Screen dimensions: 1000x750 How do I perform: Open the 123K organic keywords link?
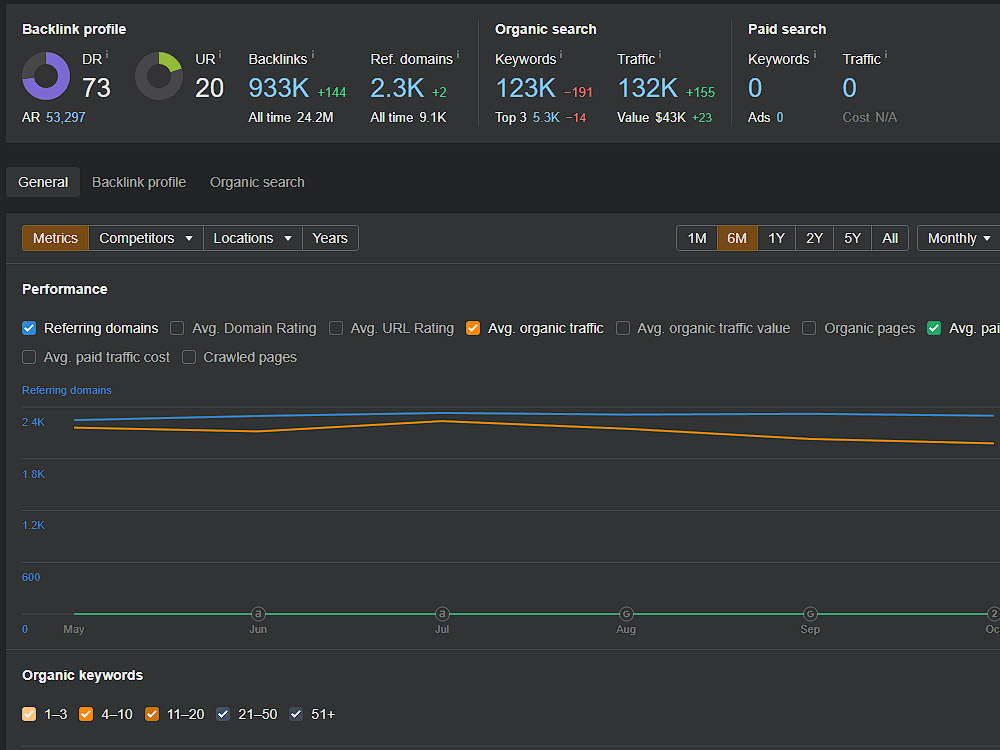[x=526, y=88]
